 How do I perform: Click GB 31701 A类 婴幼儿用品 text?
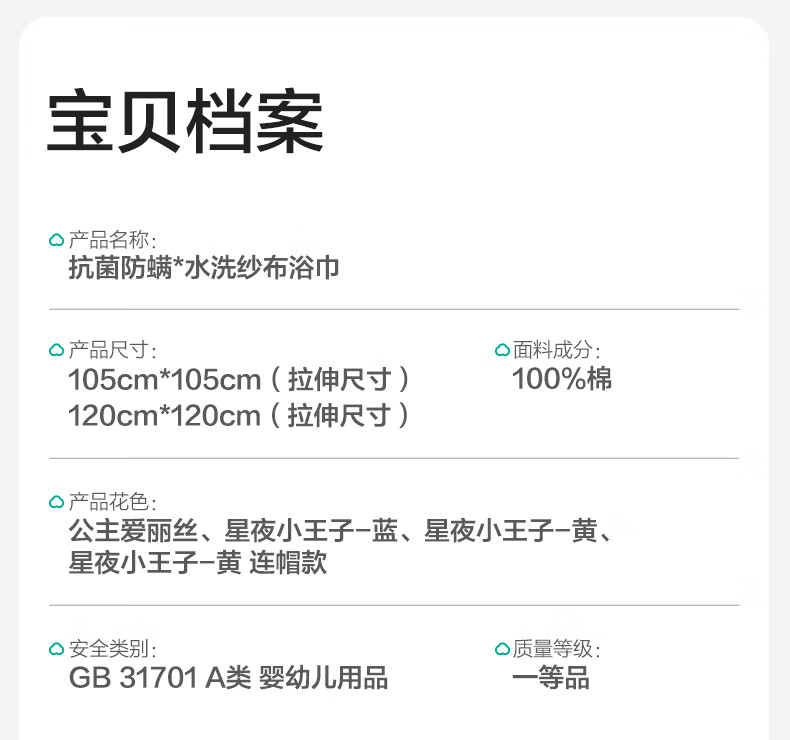tap(228, 679)
